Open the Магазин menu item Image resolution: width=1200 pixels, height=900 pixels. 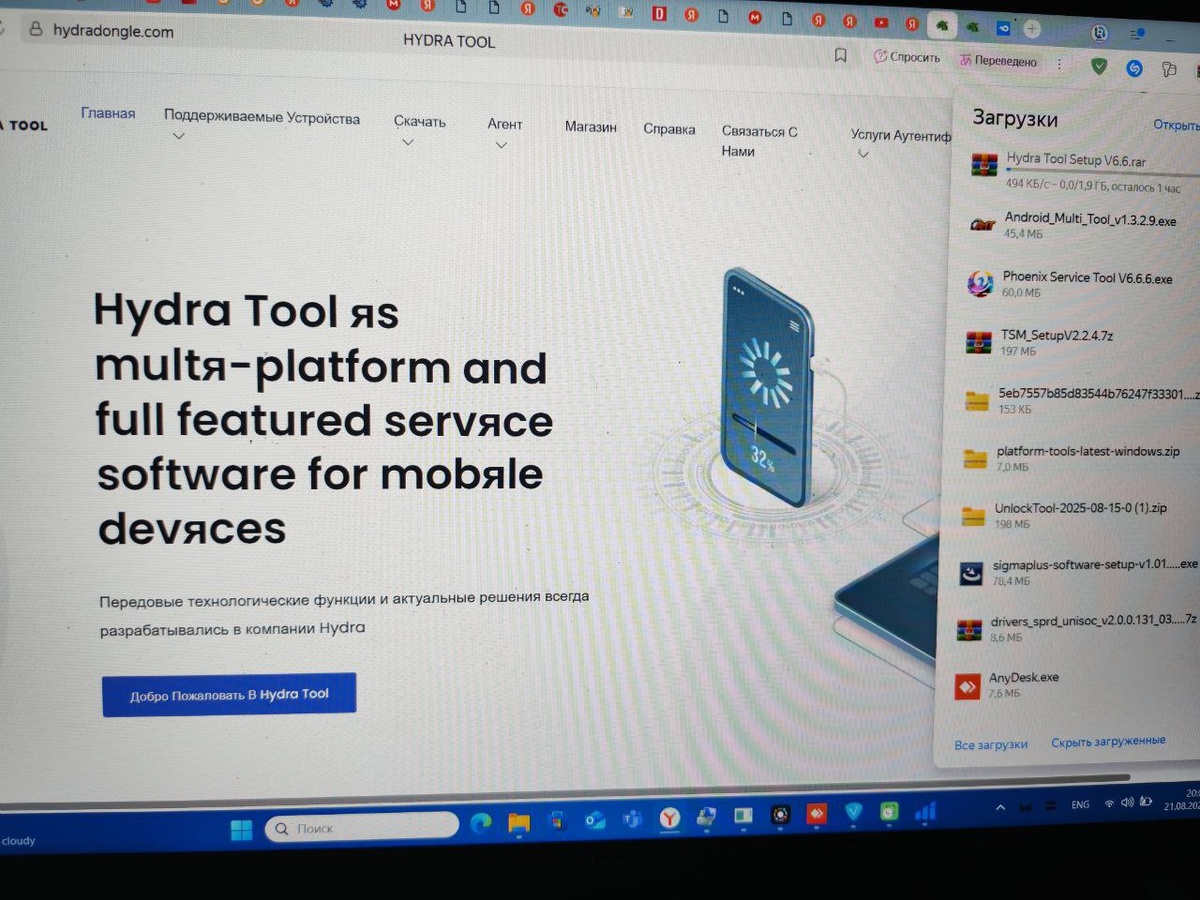pos(590,127)
